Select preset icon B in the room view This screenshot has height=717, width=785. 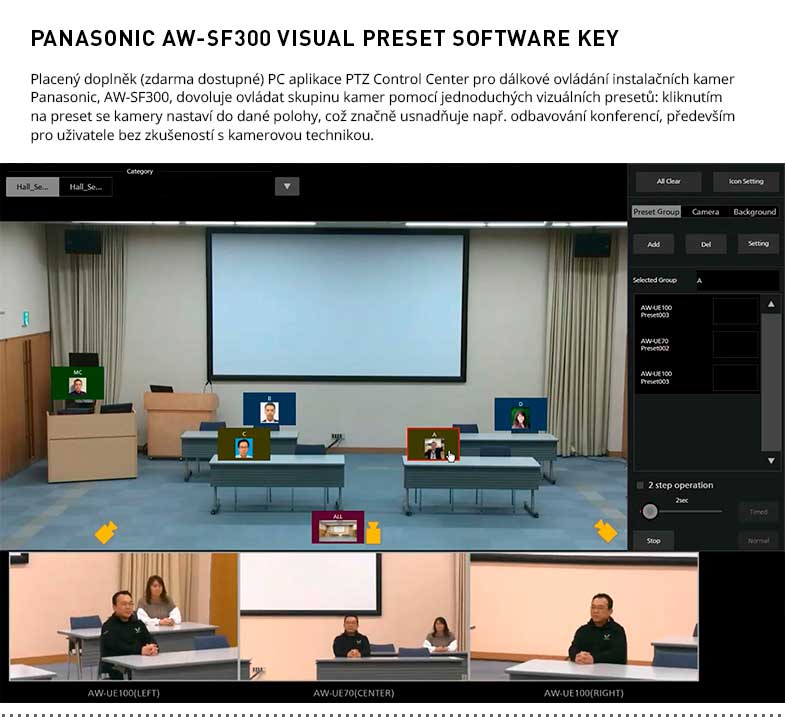(x=269, y=410)
